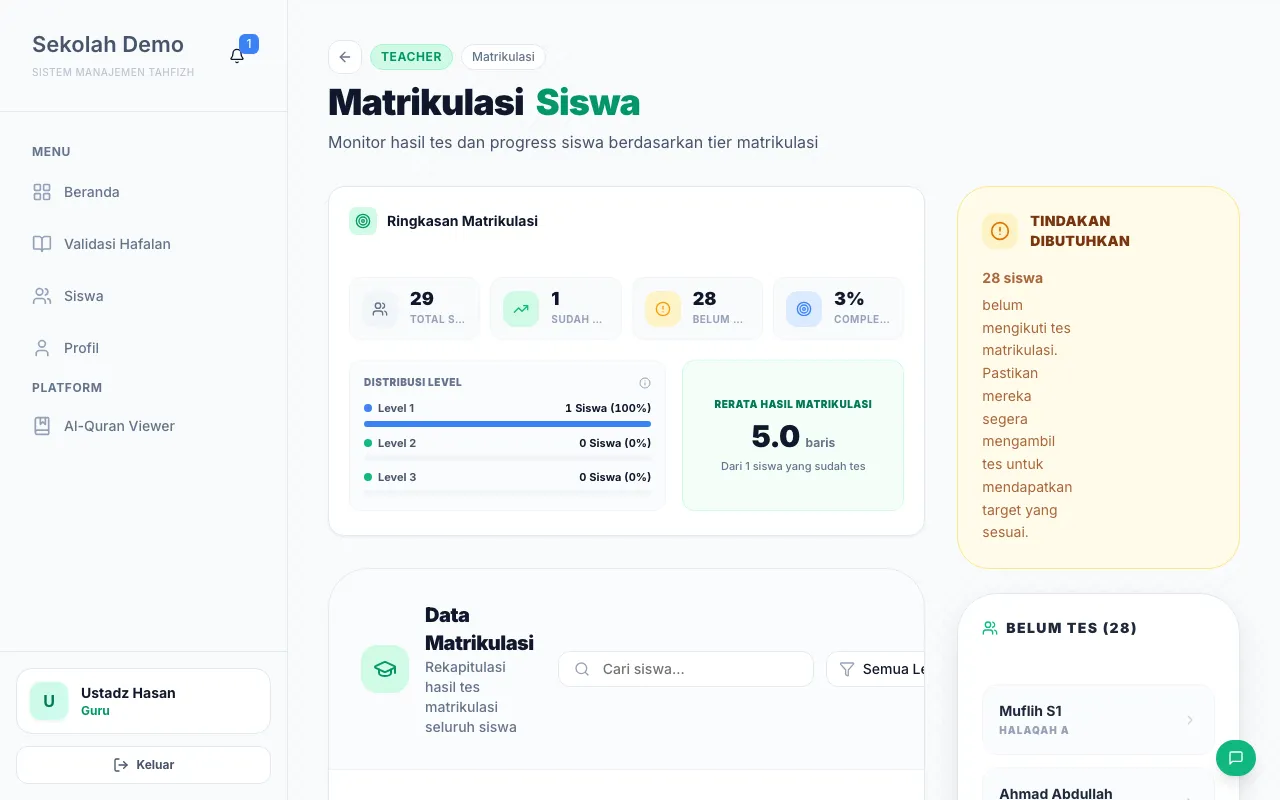
Task: Click the BELUM TES (28) heading
Action: pos(1071,628)
